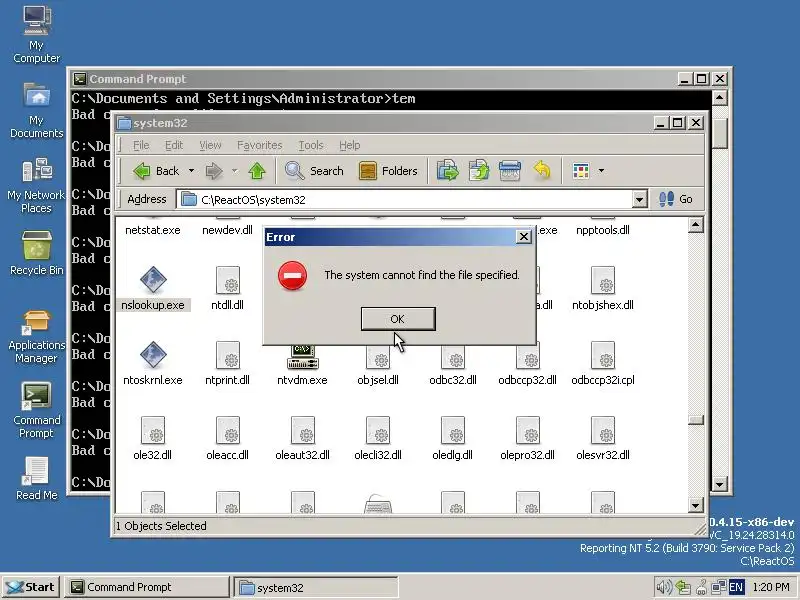
Task: Open My Documents desktop icon
Action: 37,110
